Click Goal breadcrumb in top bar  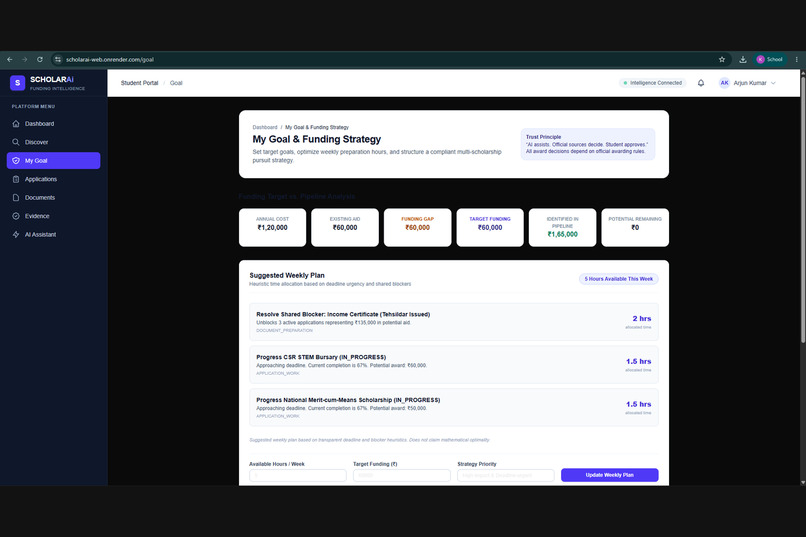pos(176,83)
